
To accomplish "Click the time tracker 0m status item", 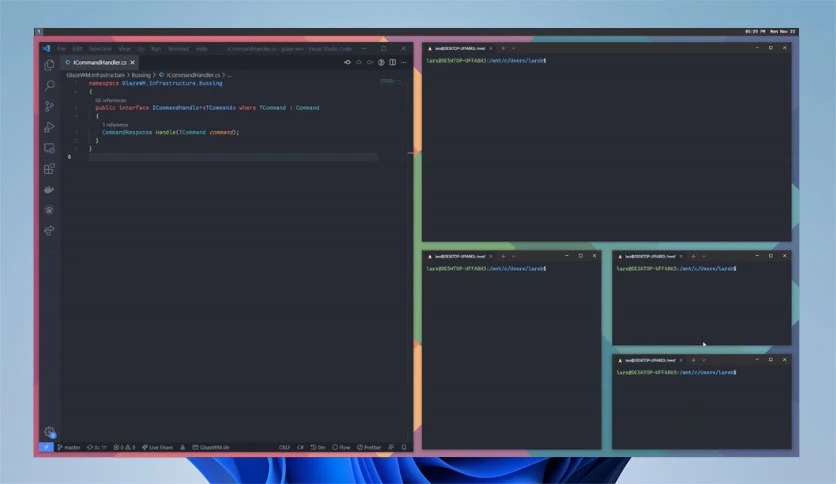I will 318,447.
